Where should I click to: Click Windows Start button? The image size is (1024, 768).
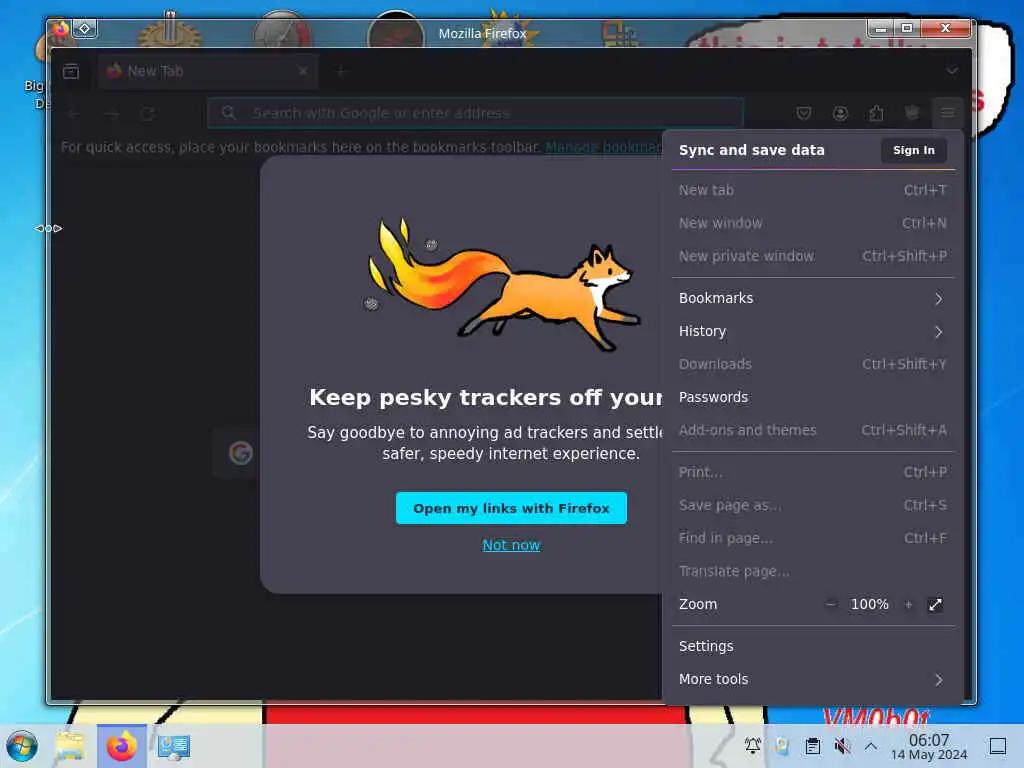(22, 746)
